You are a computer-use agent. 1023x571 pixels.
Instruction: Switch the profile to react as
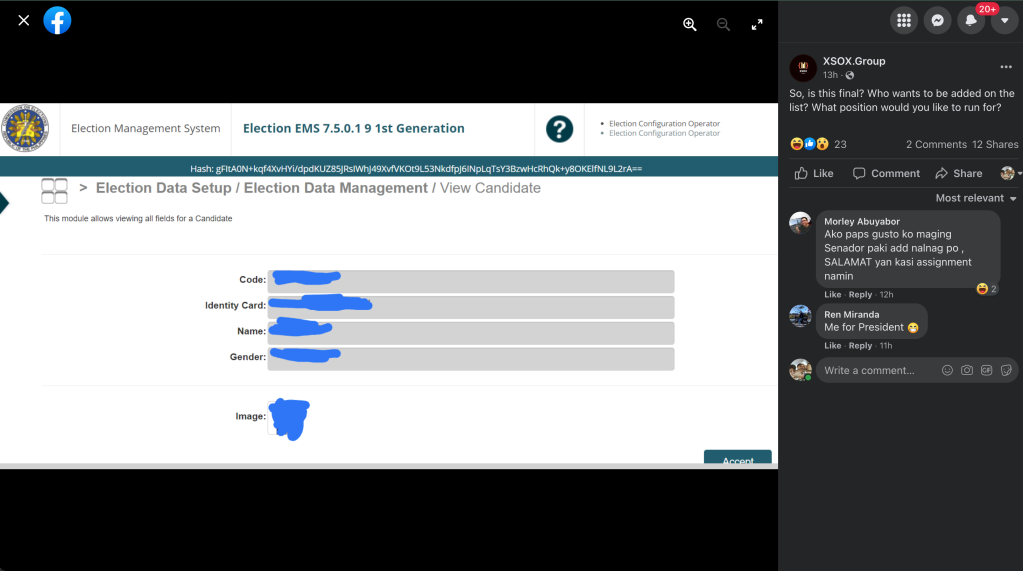(1011, 173)
